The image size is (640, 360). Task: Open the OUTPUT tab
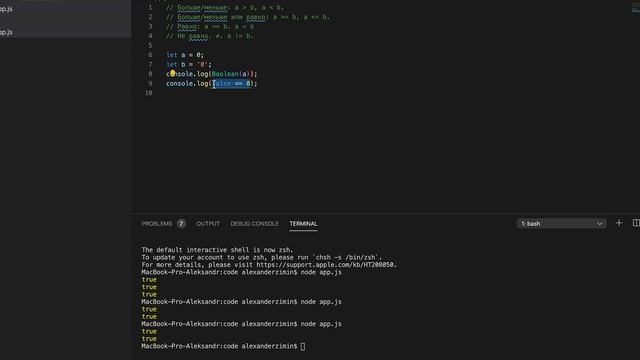208,224
